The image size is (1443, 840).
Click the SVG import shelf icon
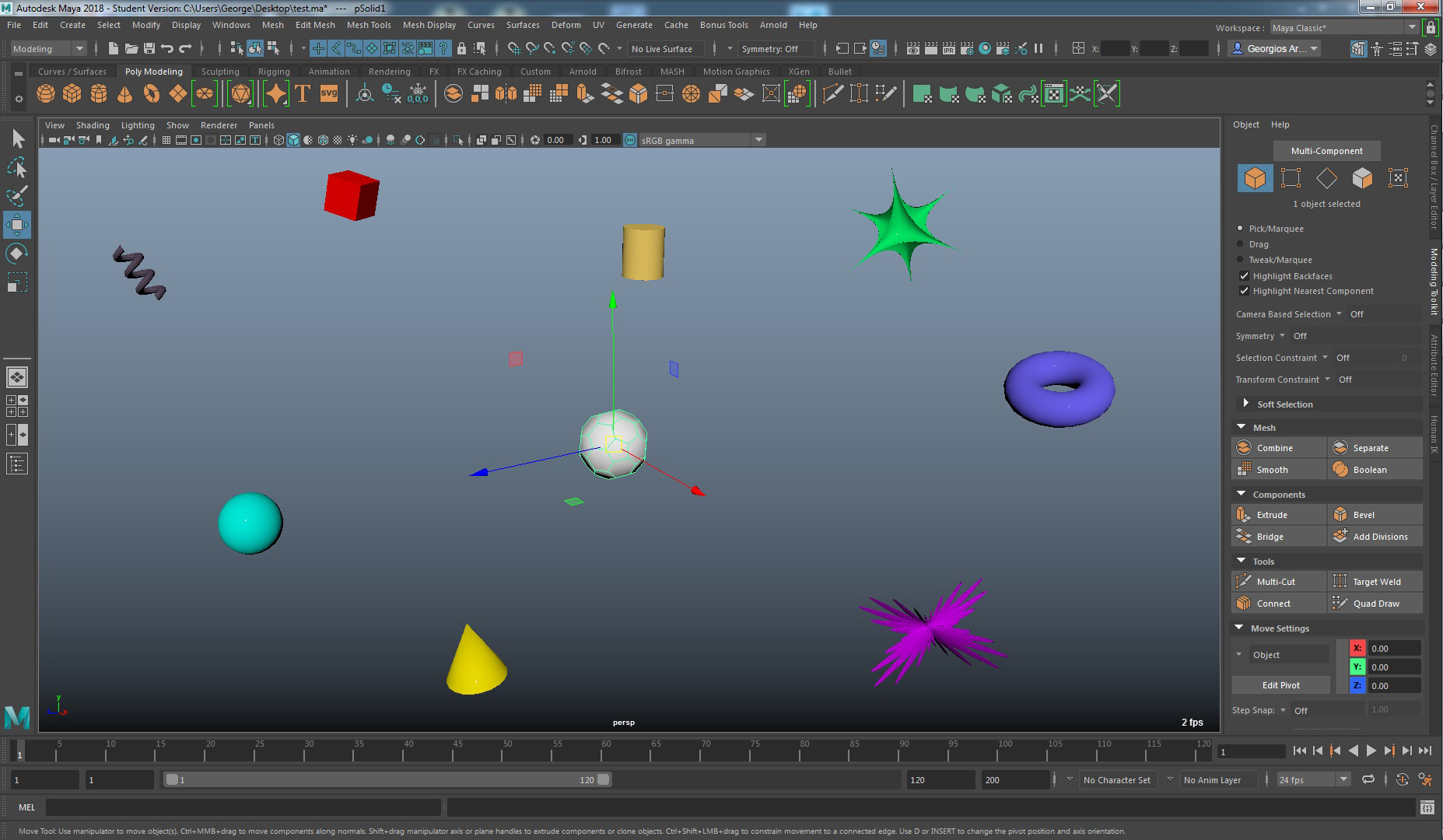329,94
